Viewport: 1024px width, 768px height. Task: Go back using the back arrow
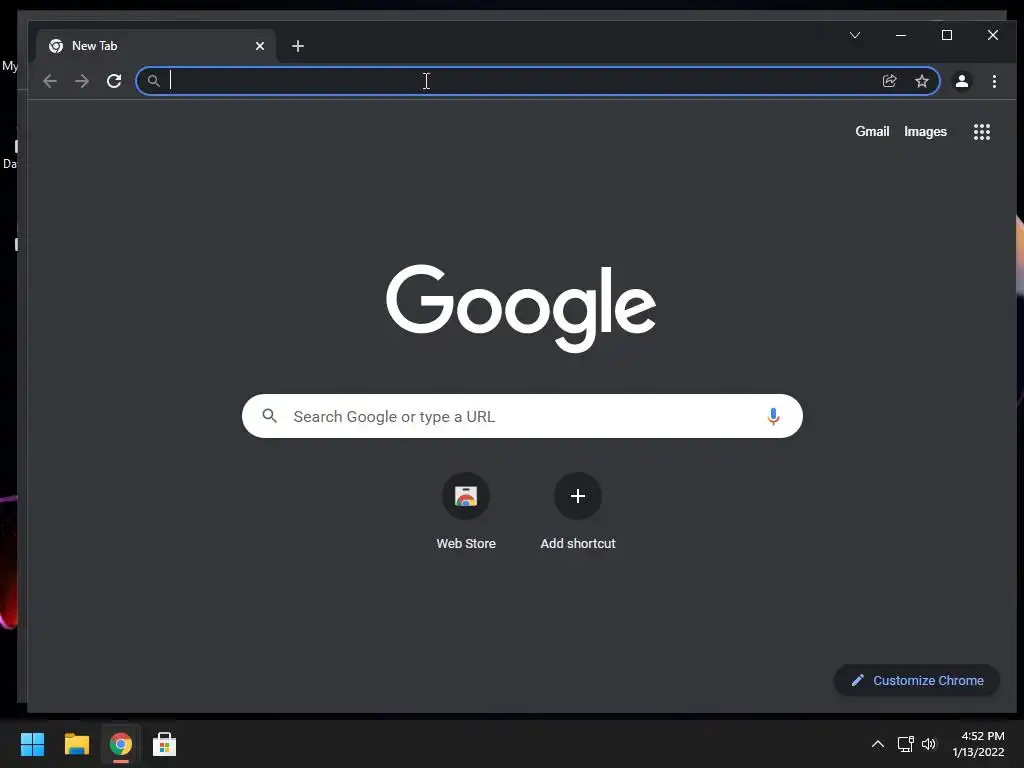50,81
